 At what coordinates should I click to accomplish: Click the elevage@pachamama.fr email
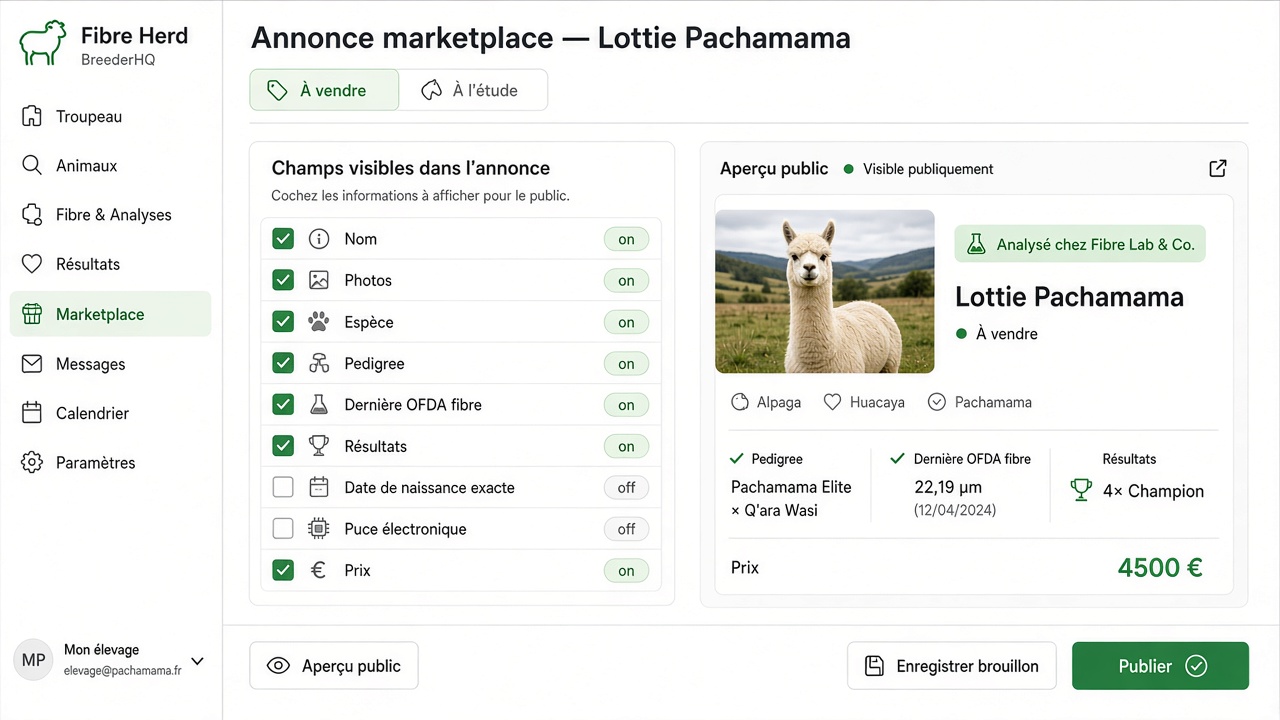coord(123,671)
